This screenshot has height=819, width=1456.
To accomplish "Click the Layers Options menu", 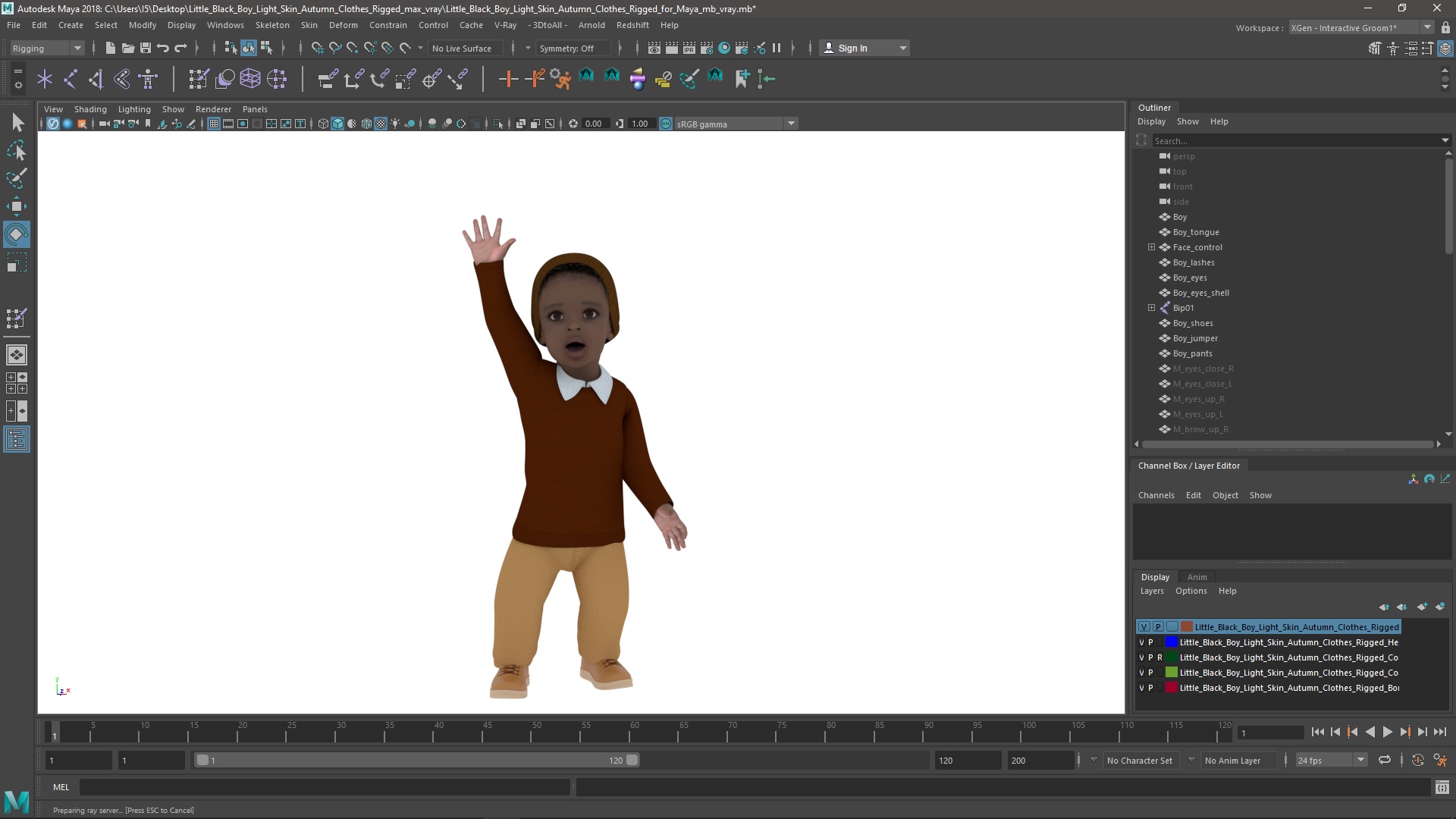I will [x=1191, y=591].
